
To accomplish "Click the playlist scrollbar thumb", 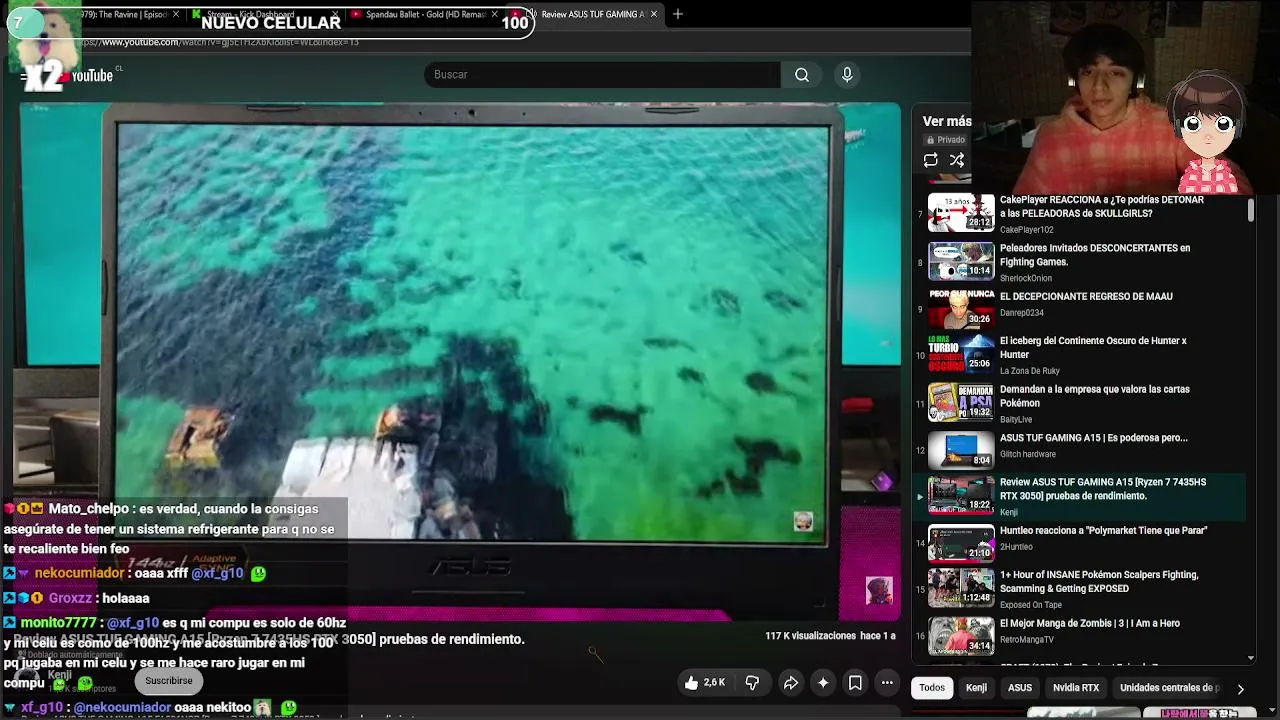I will coord(1251,210).
